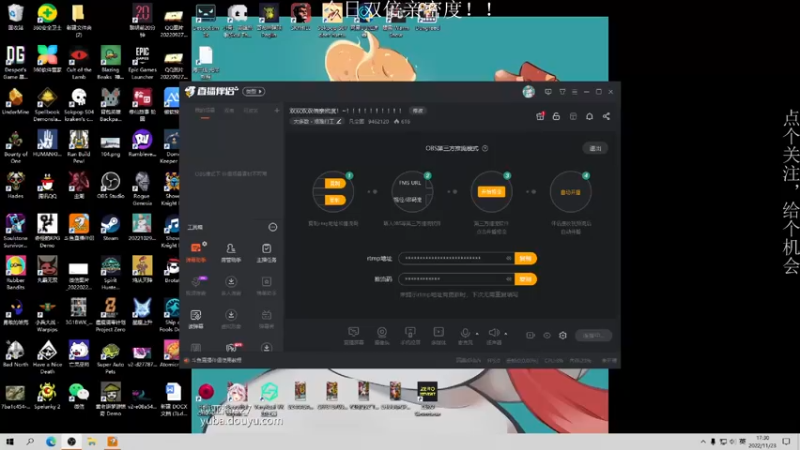The height and width of the screenshot is (450, 800).
Task: Collapse the toolbox with the round minus icon
Action: point(273,227)
